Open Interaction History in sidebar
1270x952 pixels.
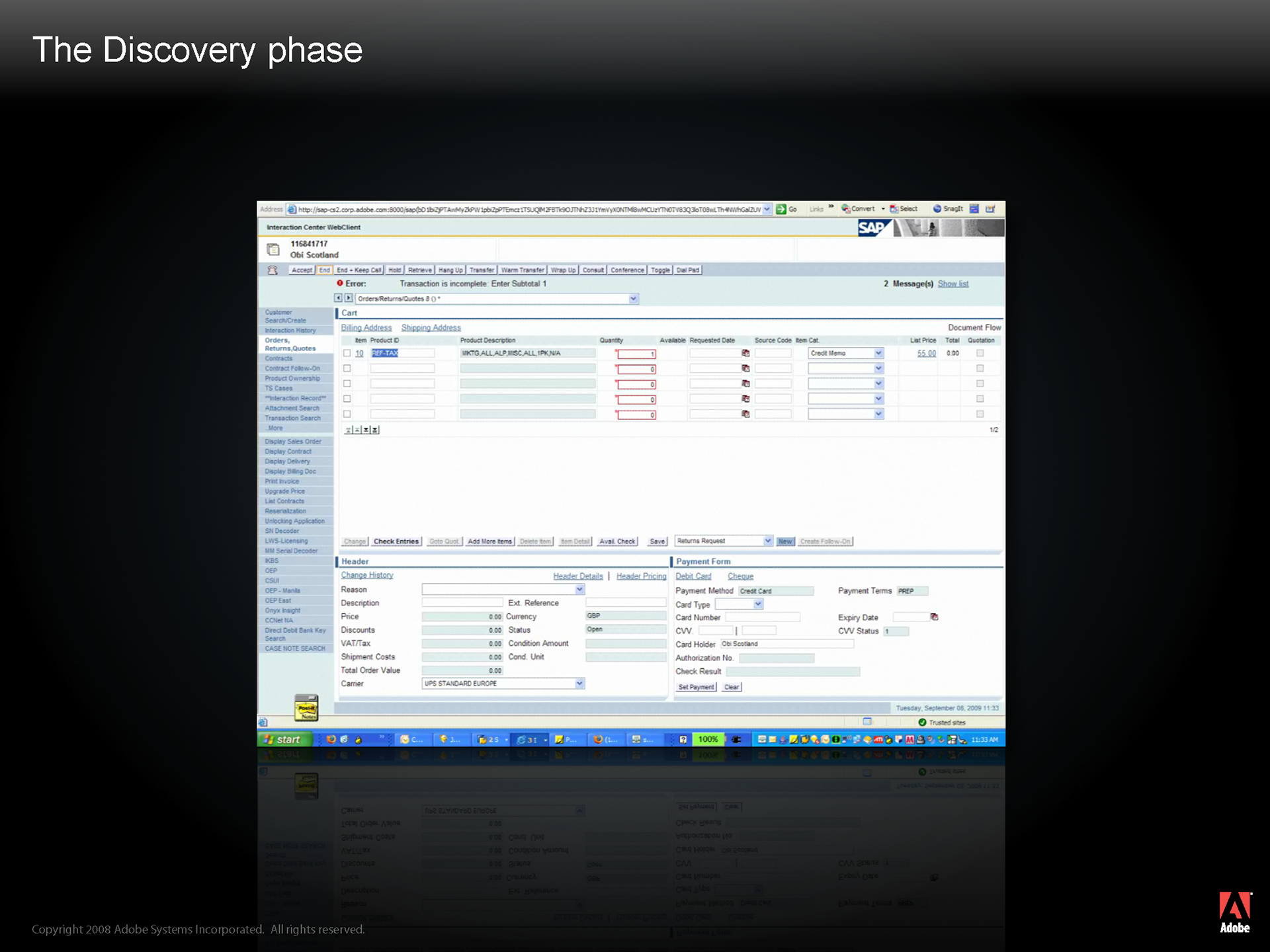click(290, 331)
